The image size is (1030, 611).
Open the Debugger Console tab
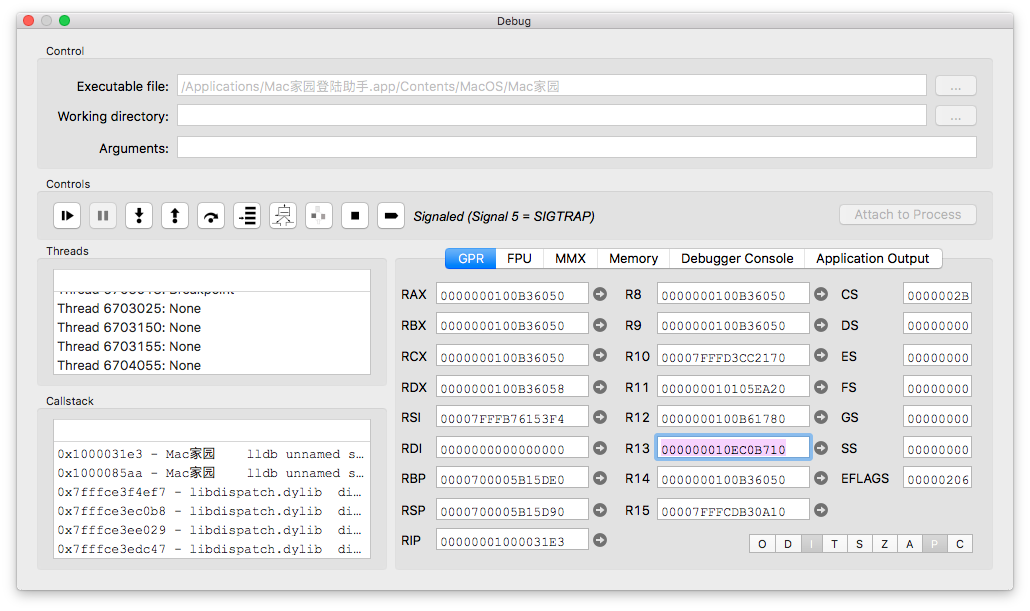tap(737, 258)
